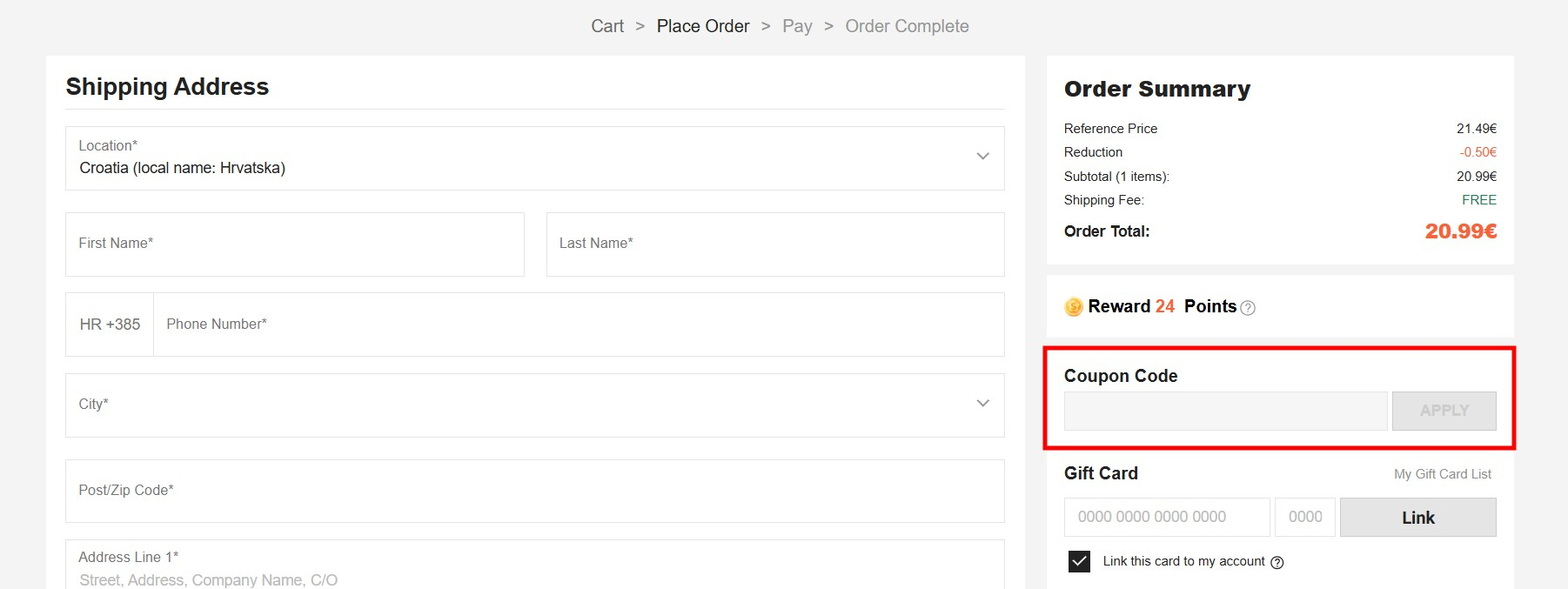Click the help icon next to Link this card

1277,563
